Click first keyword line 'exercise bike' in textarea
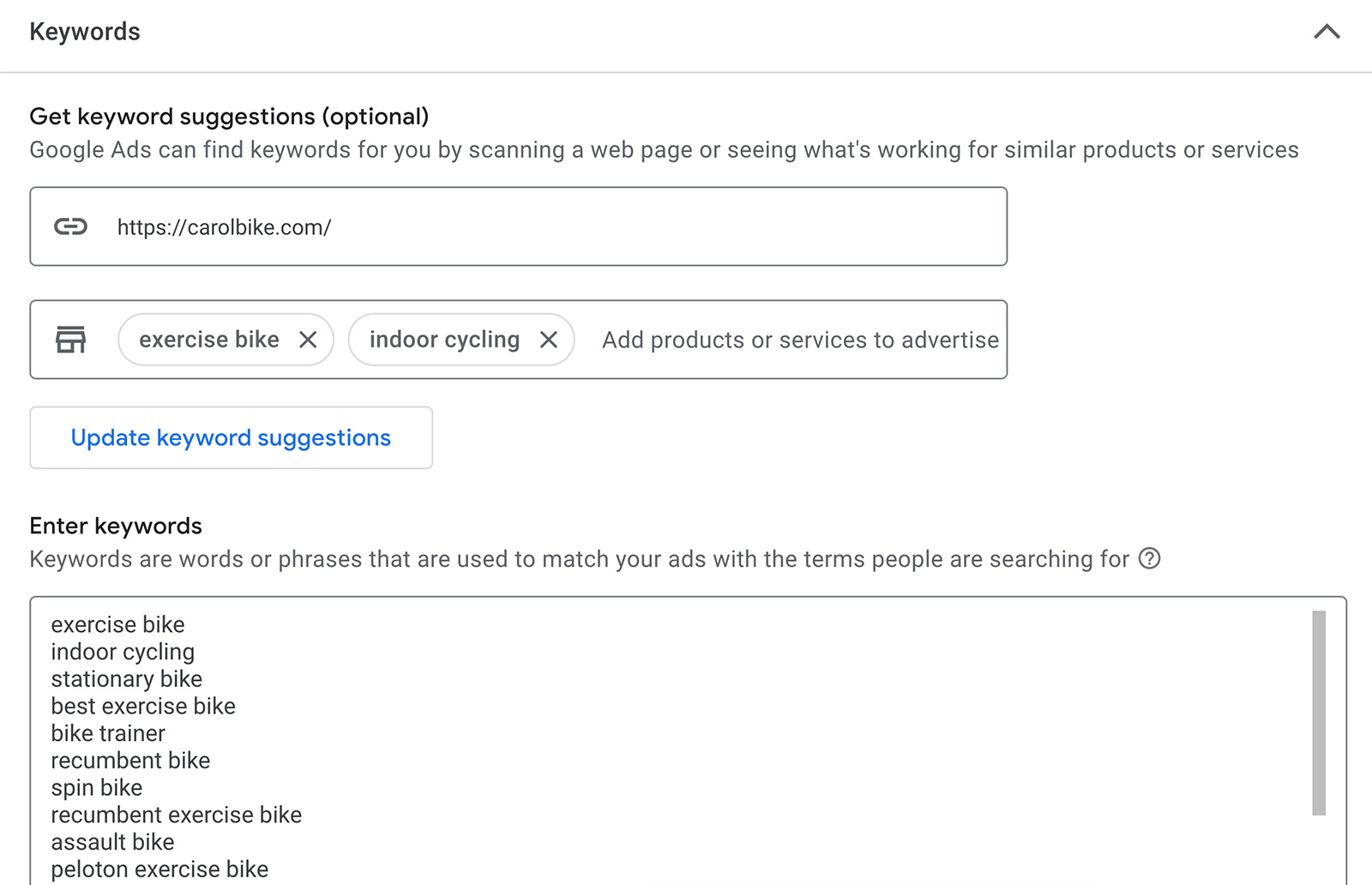This screenshot has width=1372, height=885. tap(117, 624)
